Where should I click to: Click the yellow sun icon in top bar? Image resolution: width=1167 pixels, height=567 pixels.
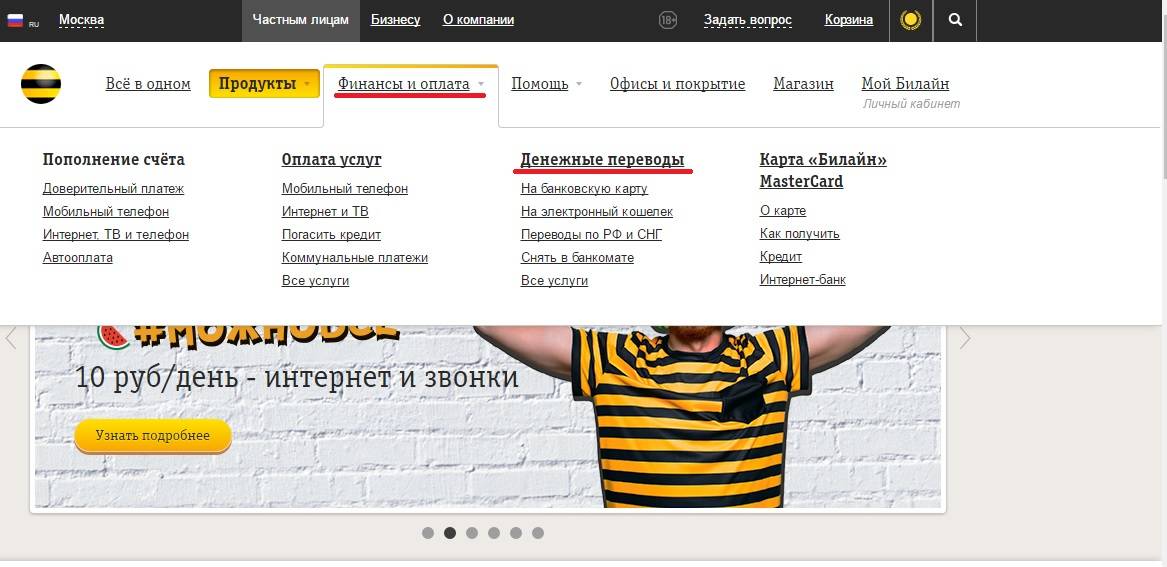click(x=910, y=20)
